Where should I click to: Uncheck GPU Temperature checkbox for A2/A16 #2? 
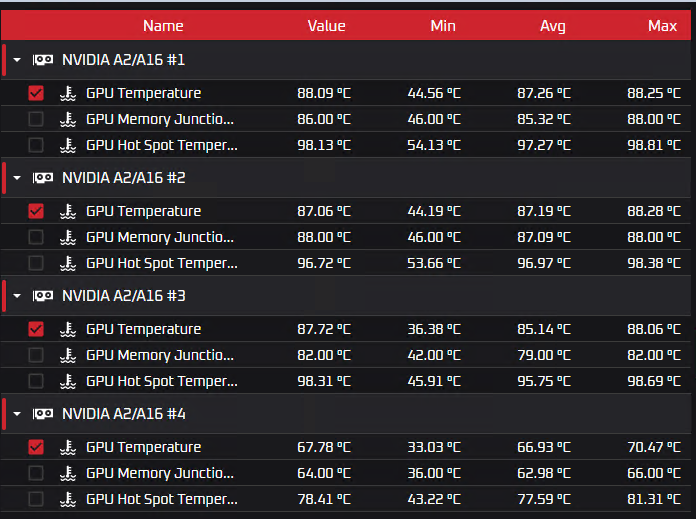click(36, 211)
